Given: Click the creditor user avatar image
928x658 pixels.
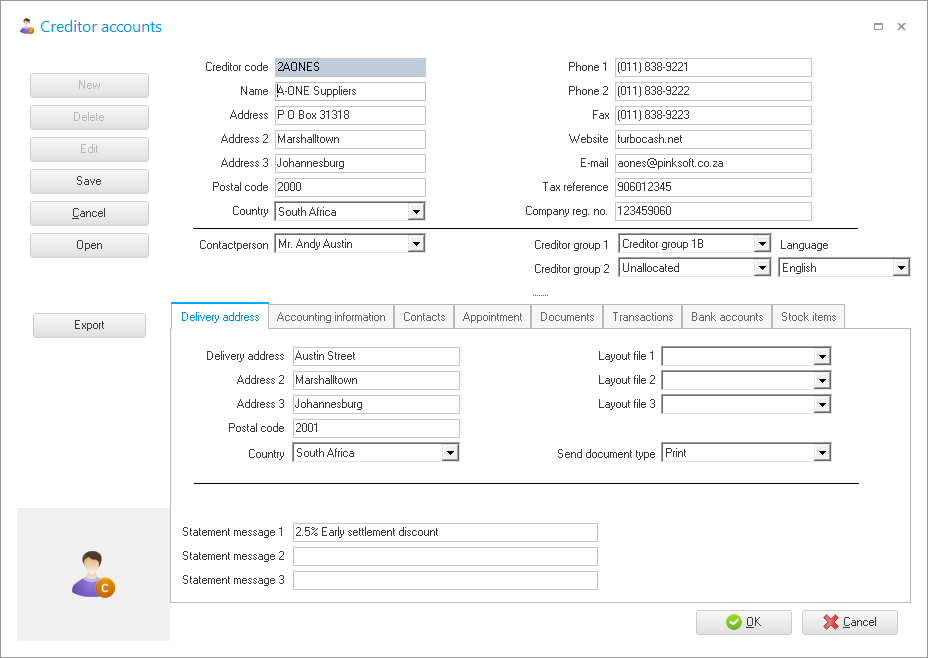Looking at the screenshot, I should click(x=93, y=575).
